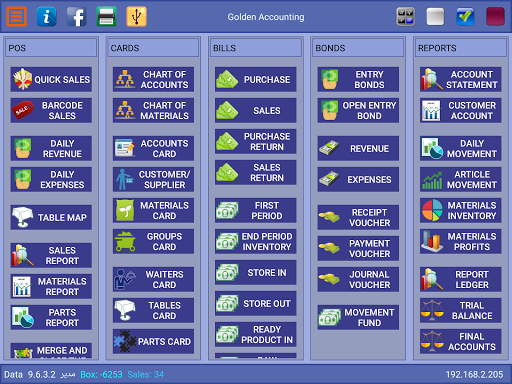
Task: Click the REPORTS section header
Action: [x=460, y=48]
